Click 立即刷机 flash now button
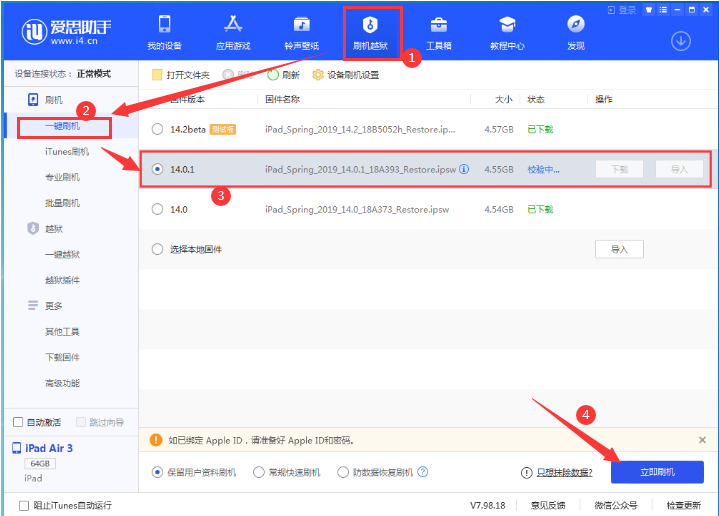Viewport: 719px width, 516px height. pyautogui.click(x=657, y=472)
